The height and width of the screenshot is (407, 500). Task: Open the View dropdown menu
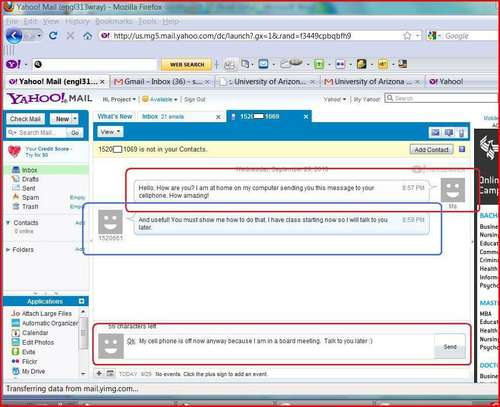point(110,132)
